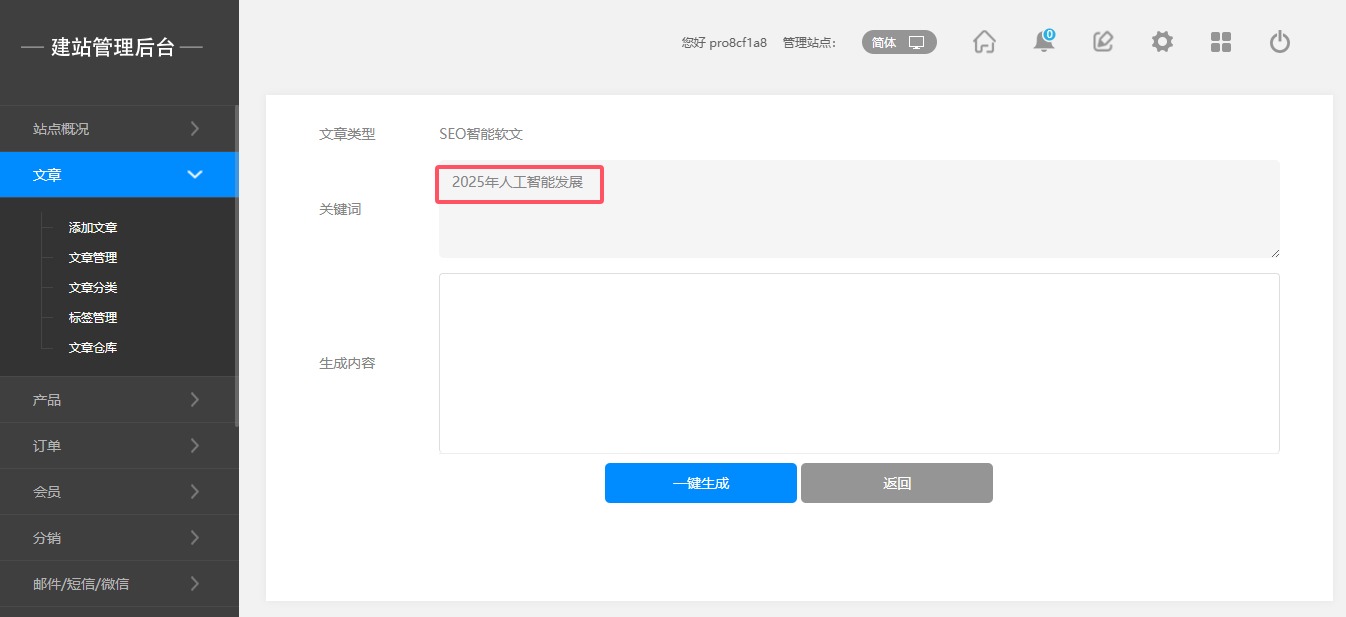Expand the 邮件/短信/微信 menu
This screenshot has width=1346, height=617.
118,584
